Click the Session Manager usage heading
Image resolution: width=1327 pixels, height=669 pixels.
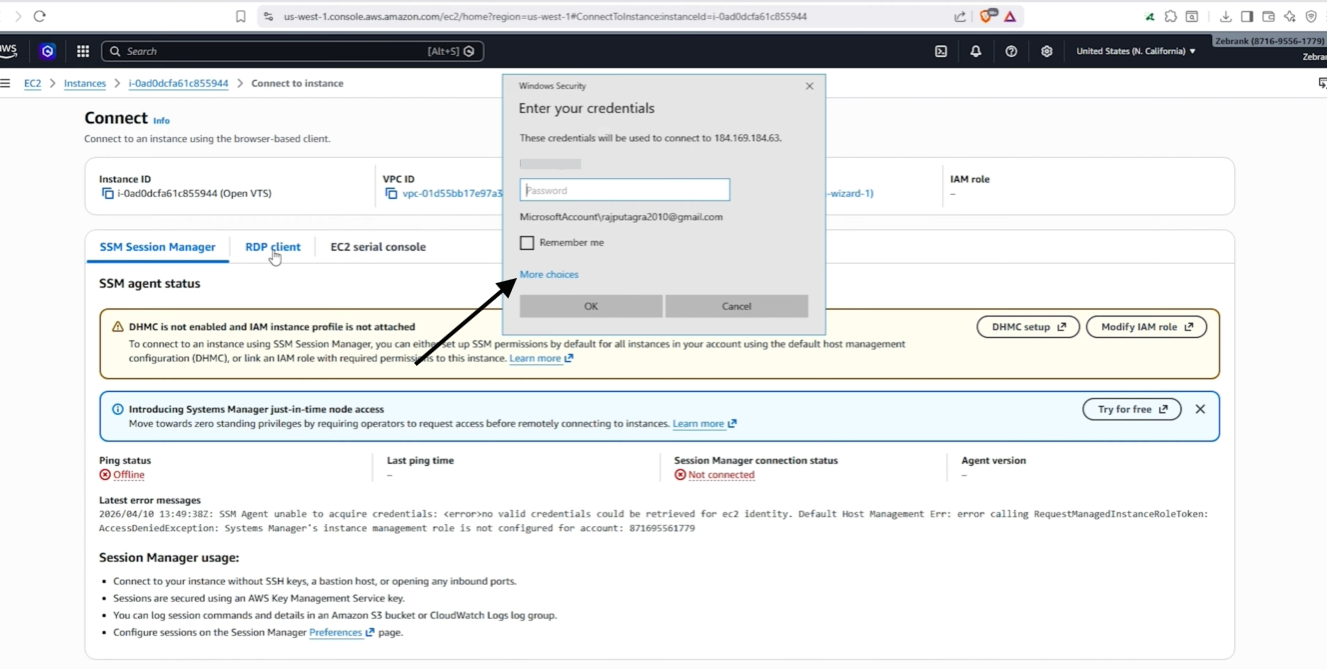pyautogui.click(x=169, y=558)
